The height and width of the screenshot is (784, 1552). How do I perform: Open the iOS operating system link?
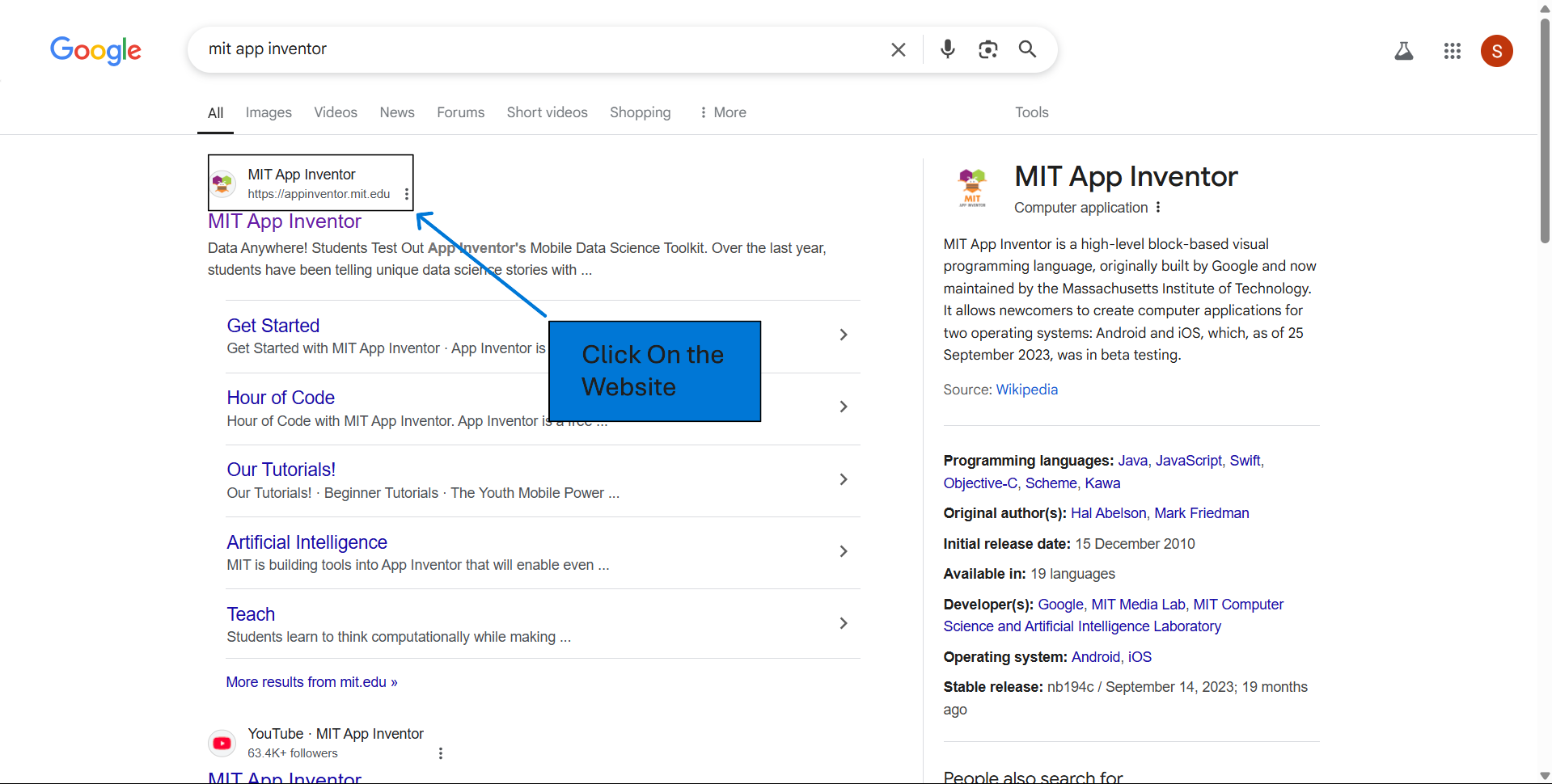click(1140, 657)
